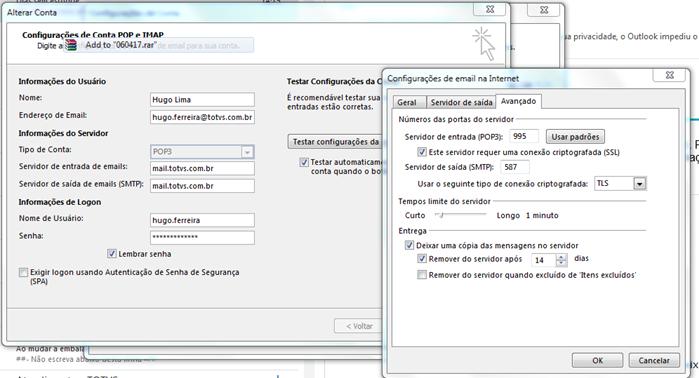Close the background window behind Alterar Conta
This screenshot has width=699, height=378.
[x=544, y=10]
